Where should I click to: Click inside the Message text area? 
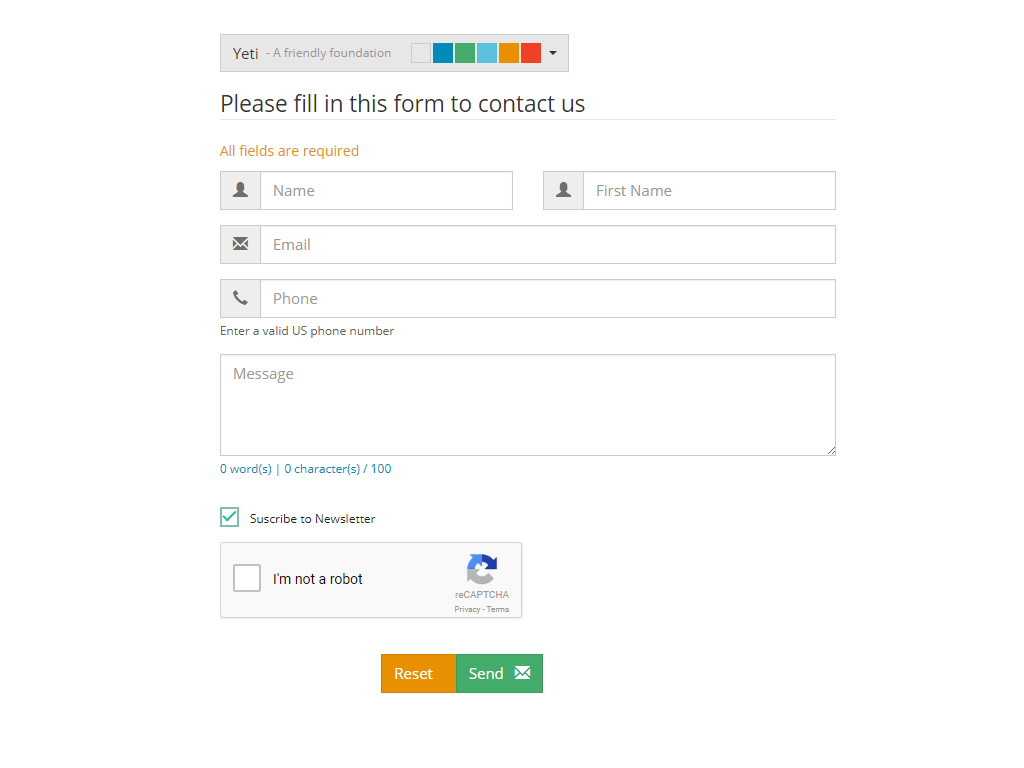point(527,405)
